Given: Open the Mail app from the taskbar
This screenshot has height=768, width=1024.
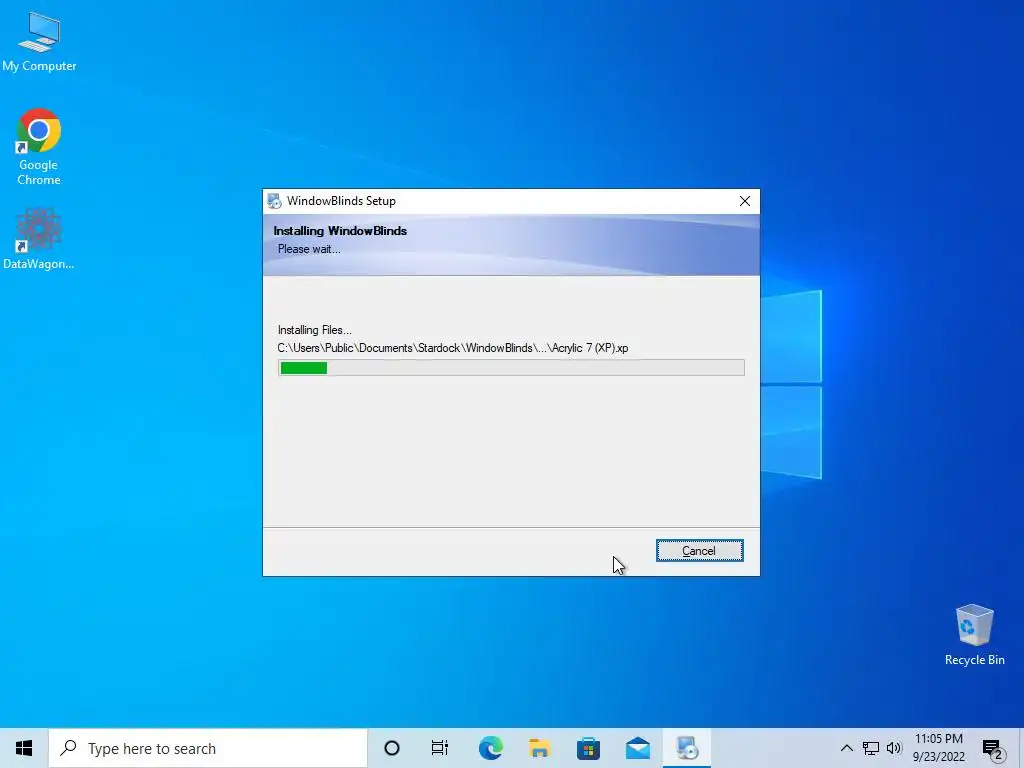Looking at the screenshot, I should 637,748.
